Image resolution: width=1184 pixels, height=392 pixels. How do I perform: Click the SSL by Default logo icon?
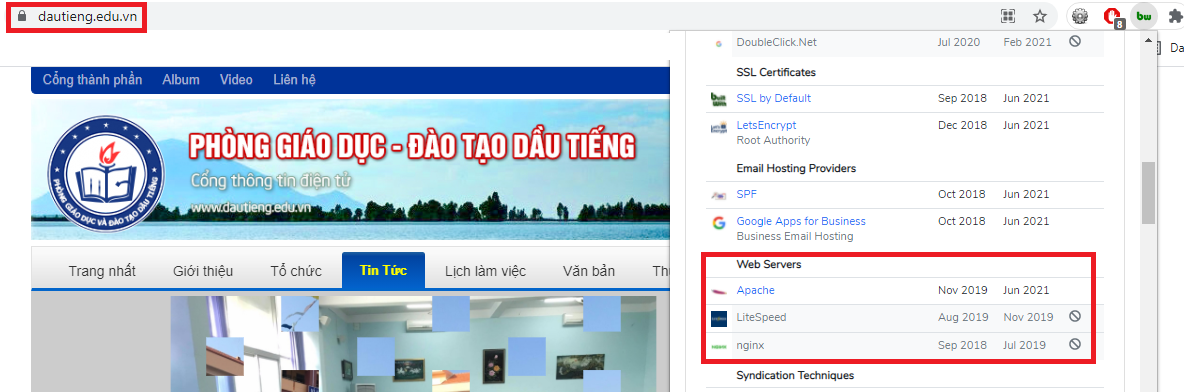(x=718, y=98)
